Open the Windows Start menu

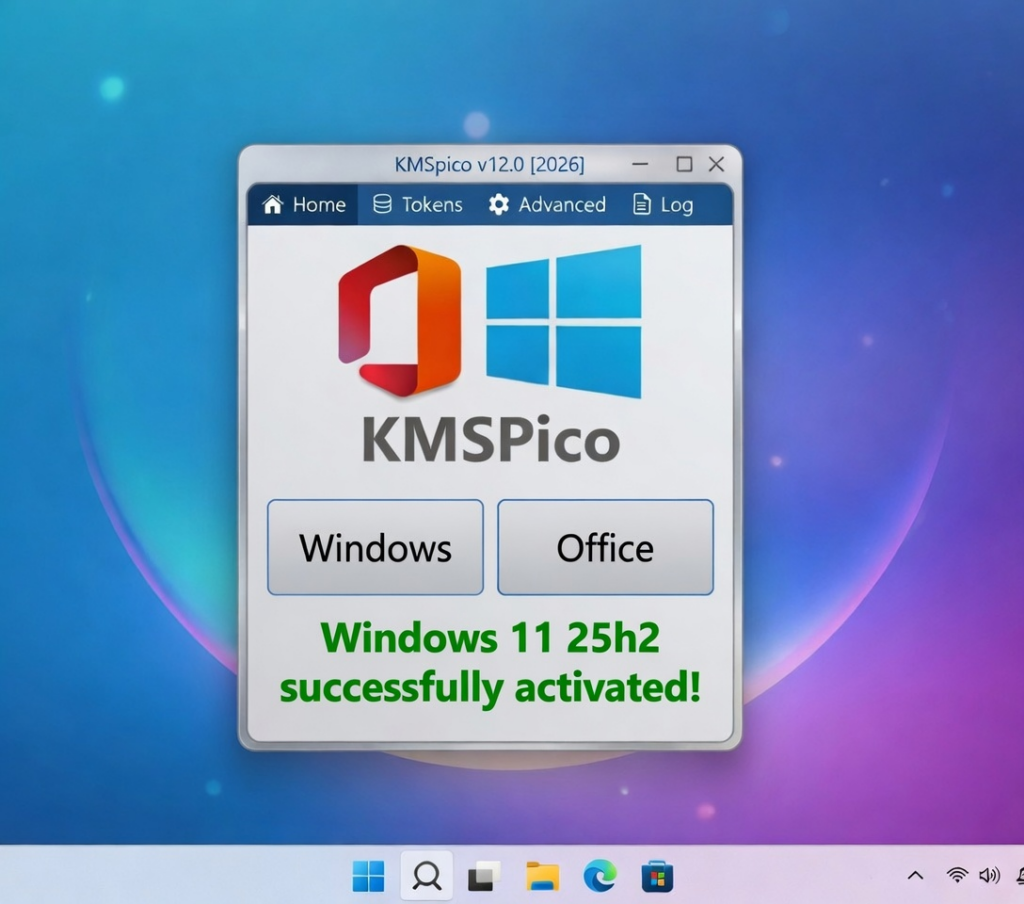(368, 876)
